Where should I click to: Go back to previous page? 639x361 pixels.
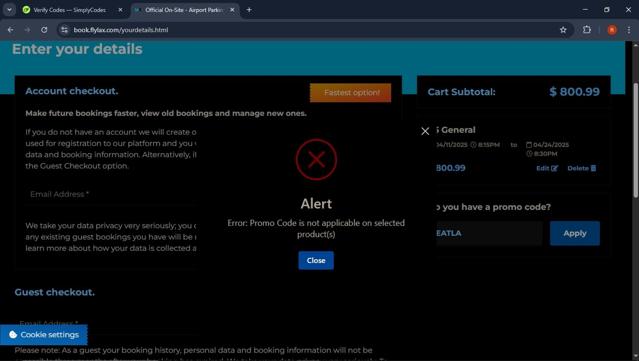11,30
